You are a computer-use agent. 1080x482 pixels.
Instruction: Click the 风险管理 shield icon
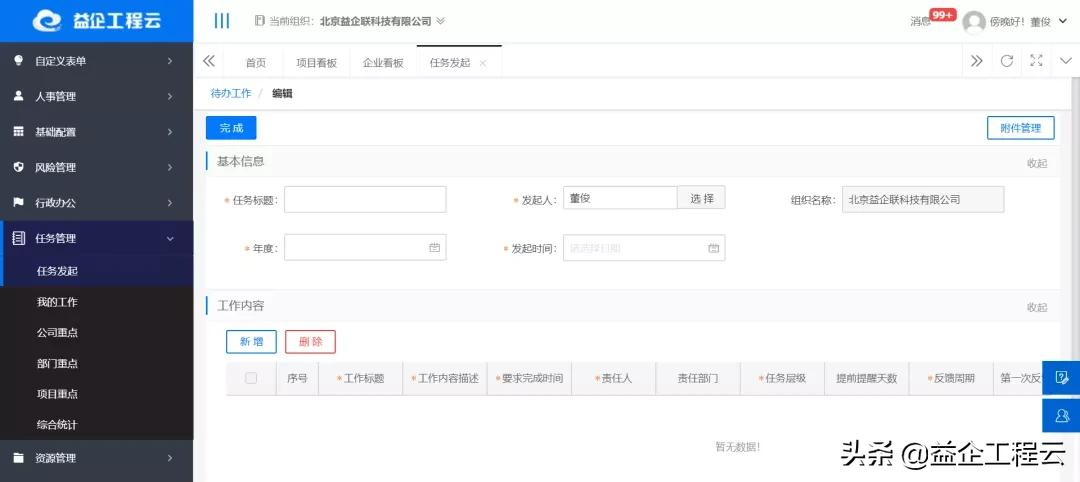(x=19, y=167)
